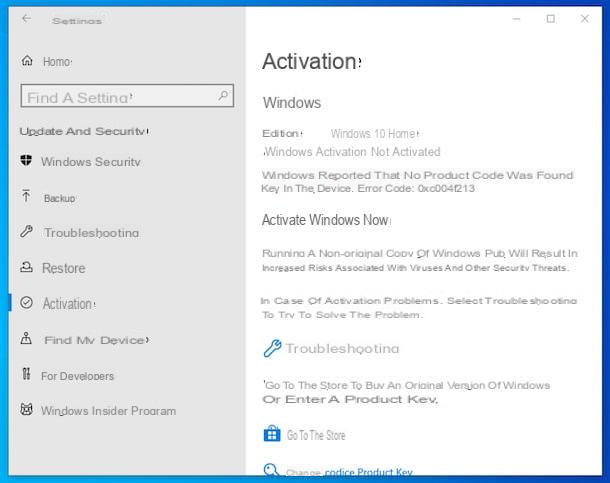Select Backup in the sidebar

(60, 198)
